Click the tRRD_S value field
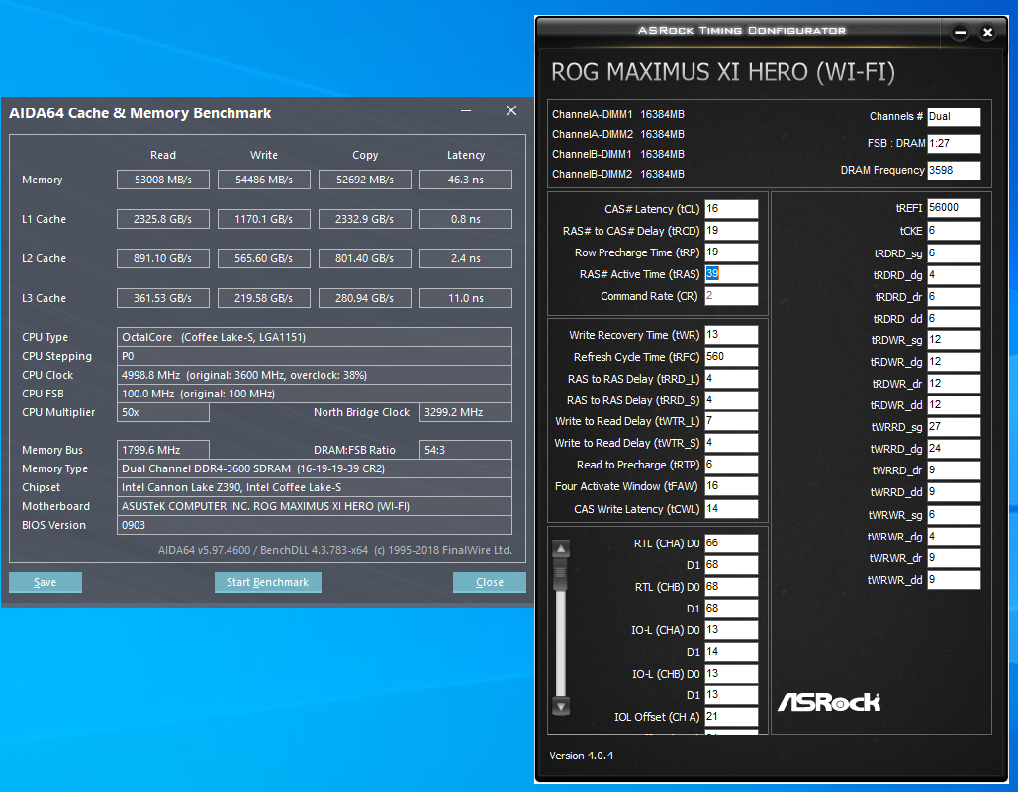 731,400
